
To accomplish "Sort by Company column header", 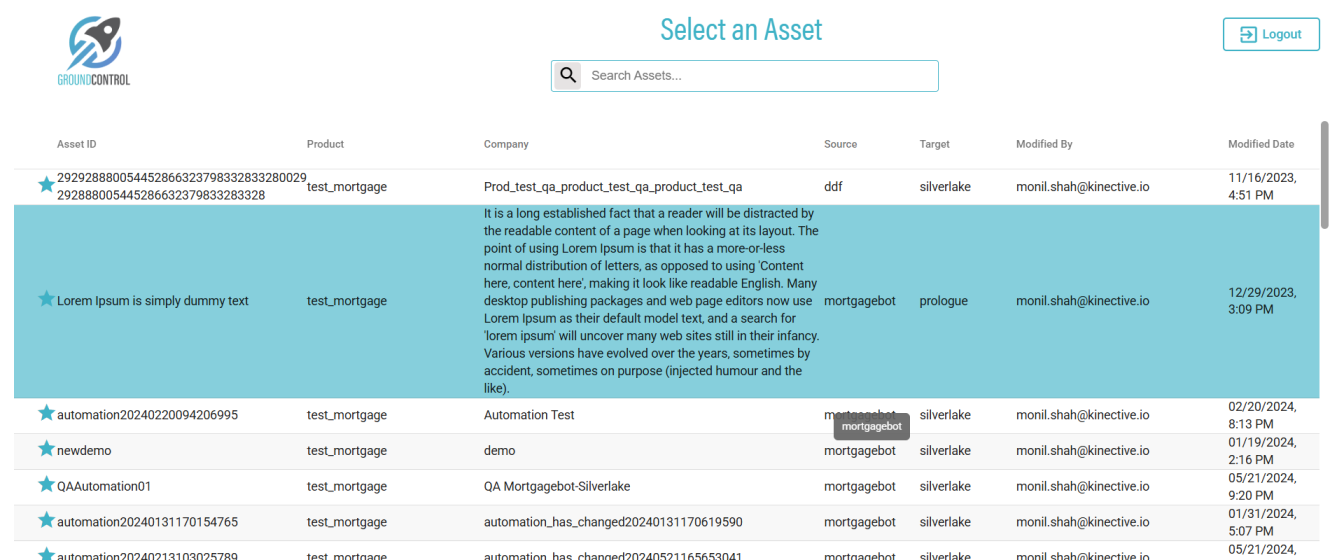I will (506, 144).
